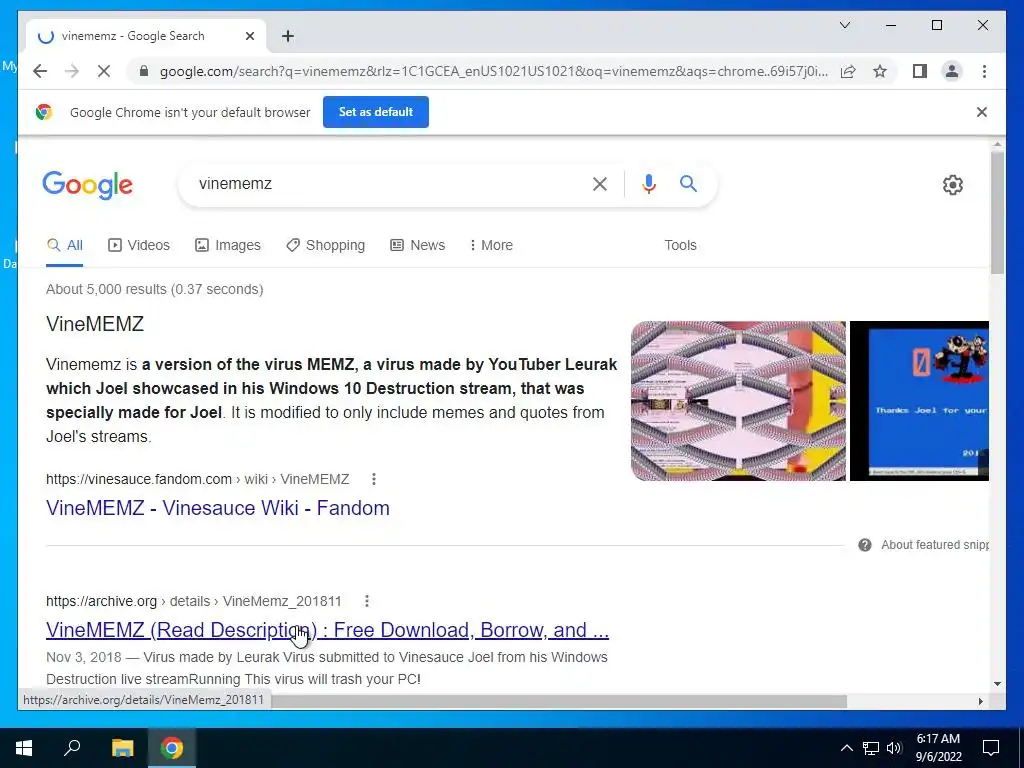Open VineMEMZ - Vinesauce Wiki - Fandom link
1024x768 pixels.
(x=217, y=508)
